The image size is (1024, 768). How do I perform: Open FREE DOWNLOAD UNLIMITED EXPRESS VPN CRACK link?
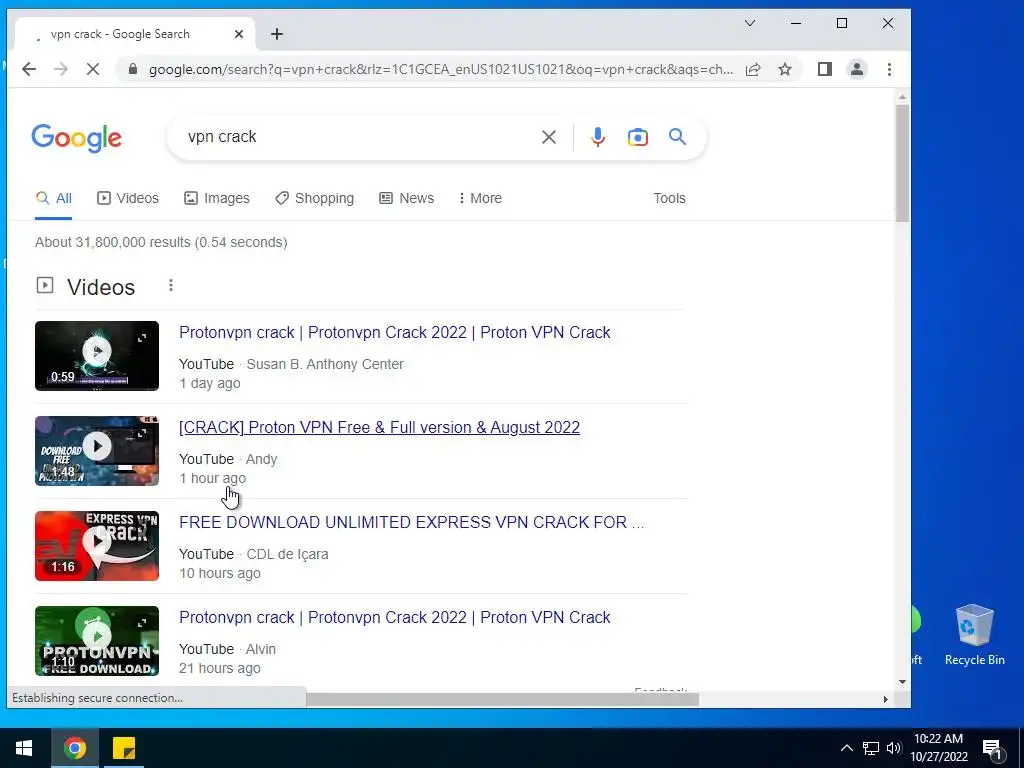pyautogui.click(x=411, y=522)
